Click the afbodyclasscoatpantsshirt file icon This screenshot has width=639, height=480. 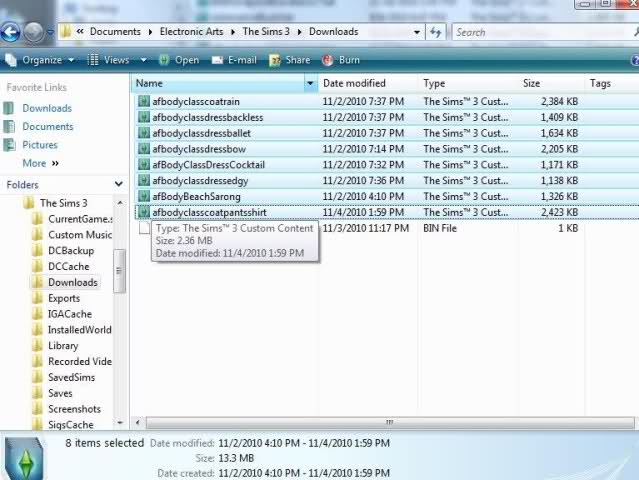[x=143, y=212]
